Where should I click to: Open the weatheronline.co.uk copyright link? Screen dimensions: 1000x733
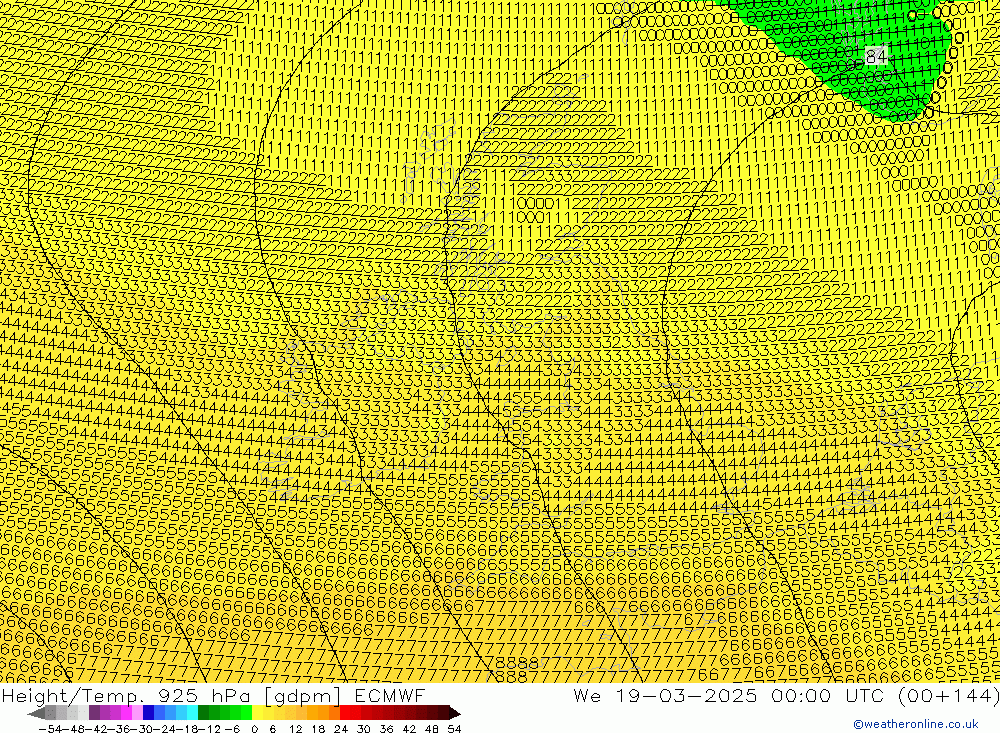(915, 725)
